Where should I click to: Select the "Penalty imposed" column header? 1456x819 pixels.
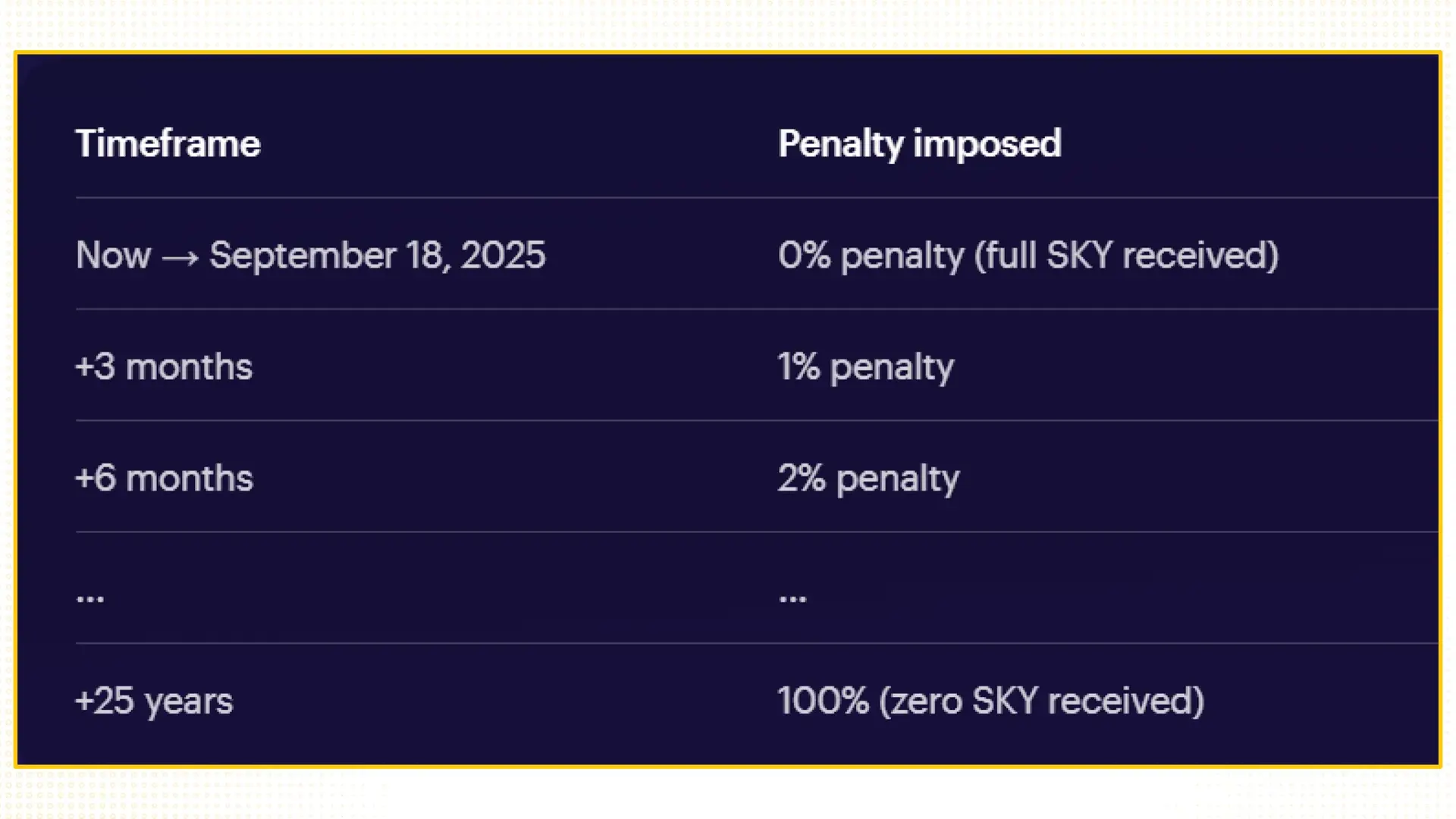click(x=919, y=143)
